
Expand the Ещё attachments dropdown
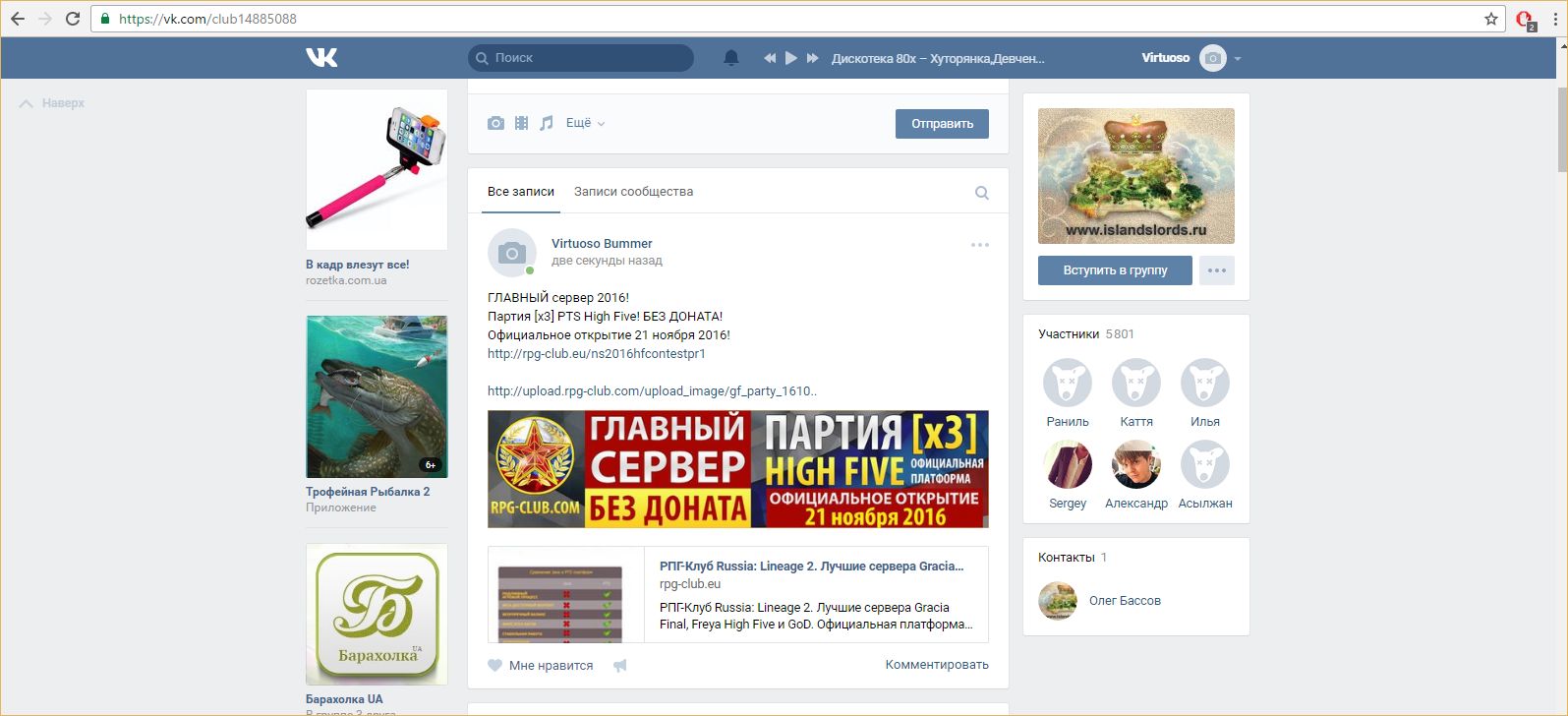(585, 123)
